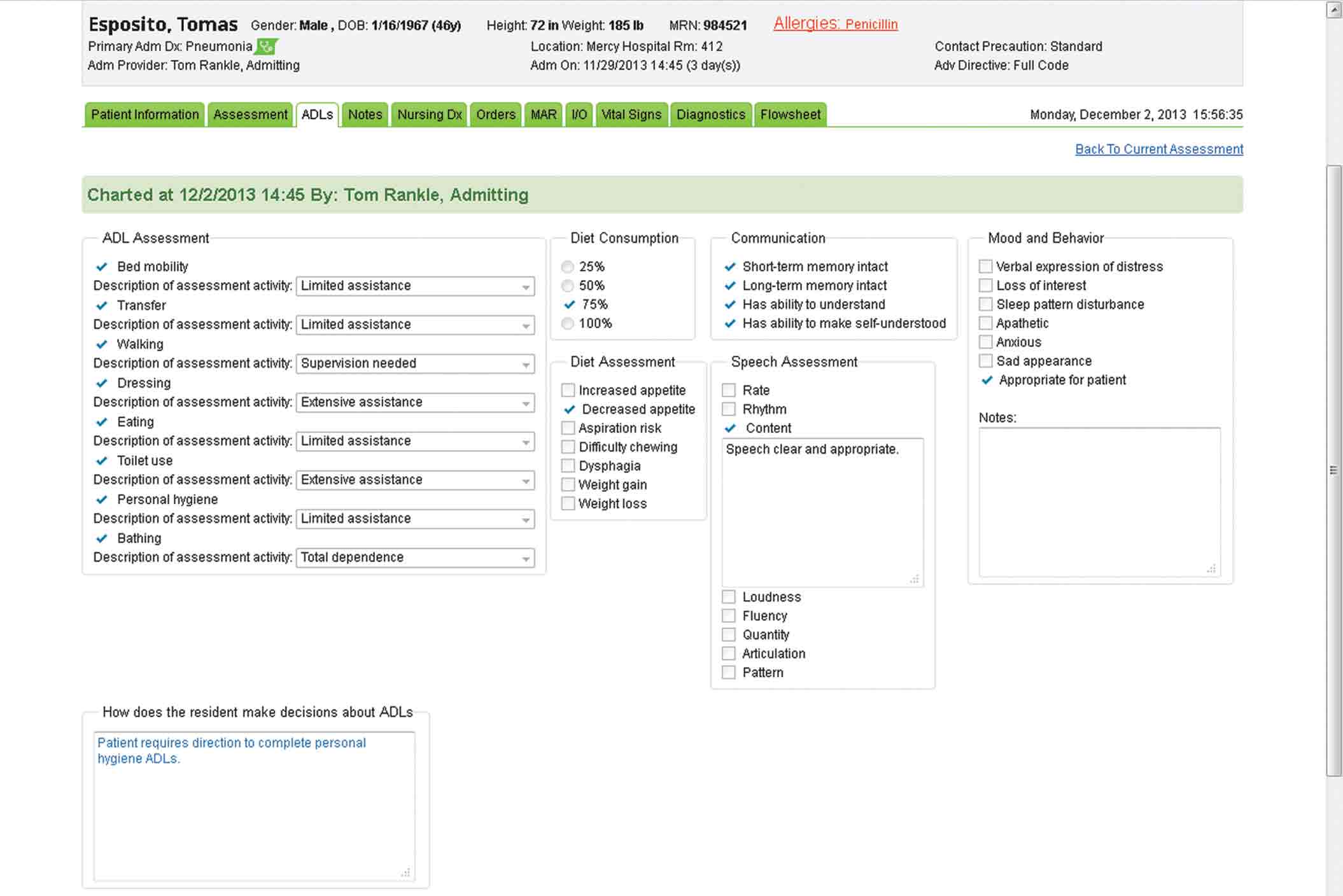Click the Allergies: Penicillin link
Screen dimensions: 1343x896
point(835,24)
